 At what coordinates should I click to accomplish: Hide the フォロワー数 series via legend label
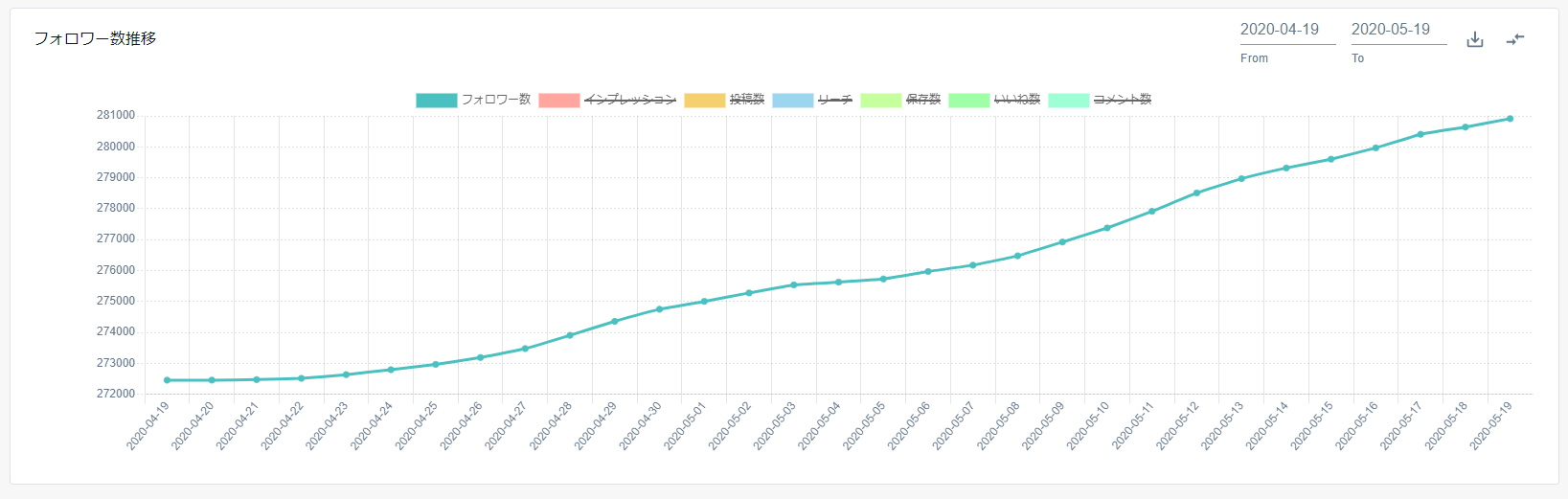tap(495, 100)
